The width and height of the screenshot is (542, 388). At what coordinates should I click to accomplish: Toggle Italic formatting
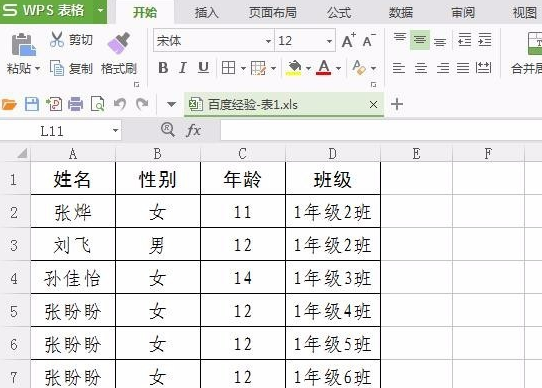(183, 68)
